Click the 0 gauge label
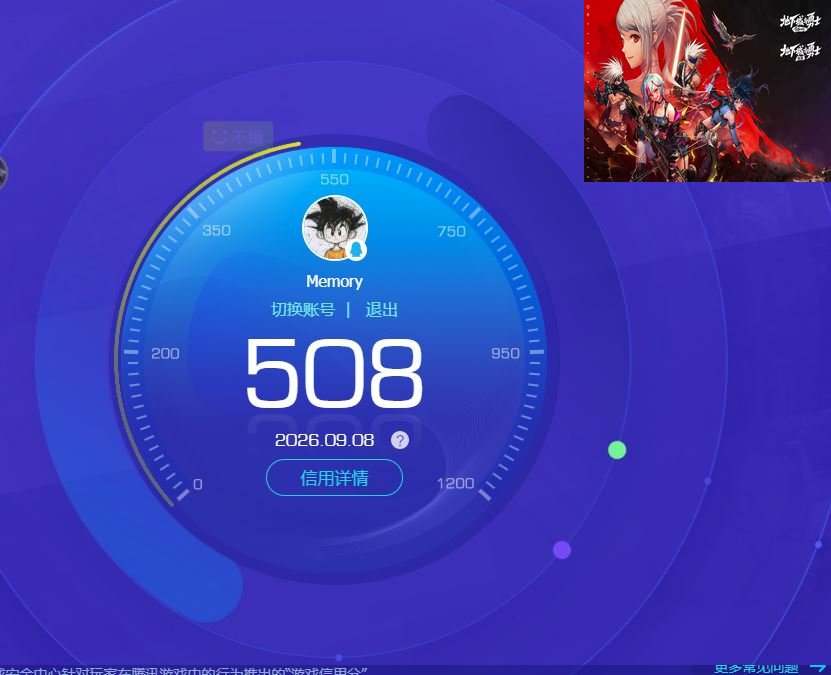831x675 pixels. pos(198,484)
